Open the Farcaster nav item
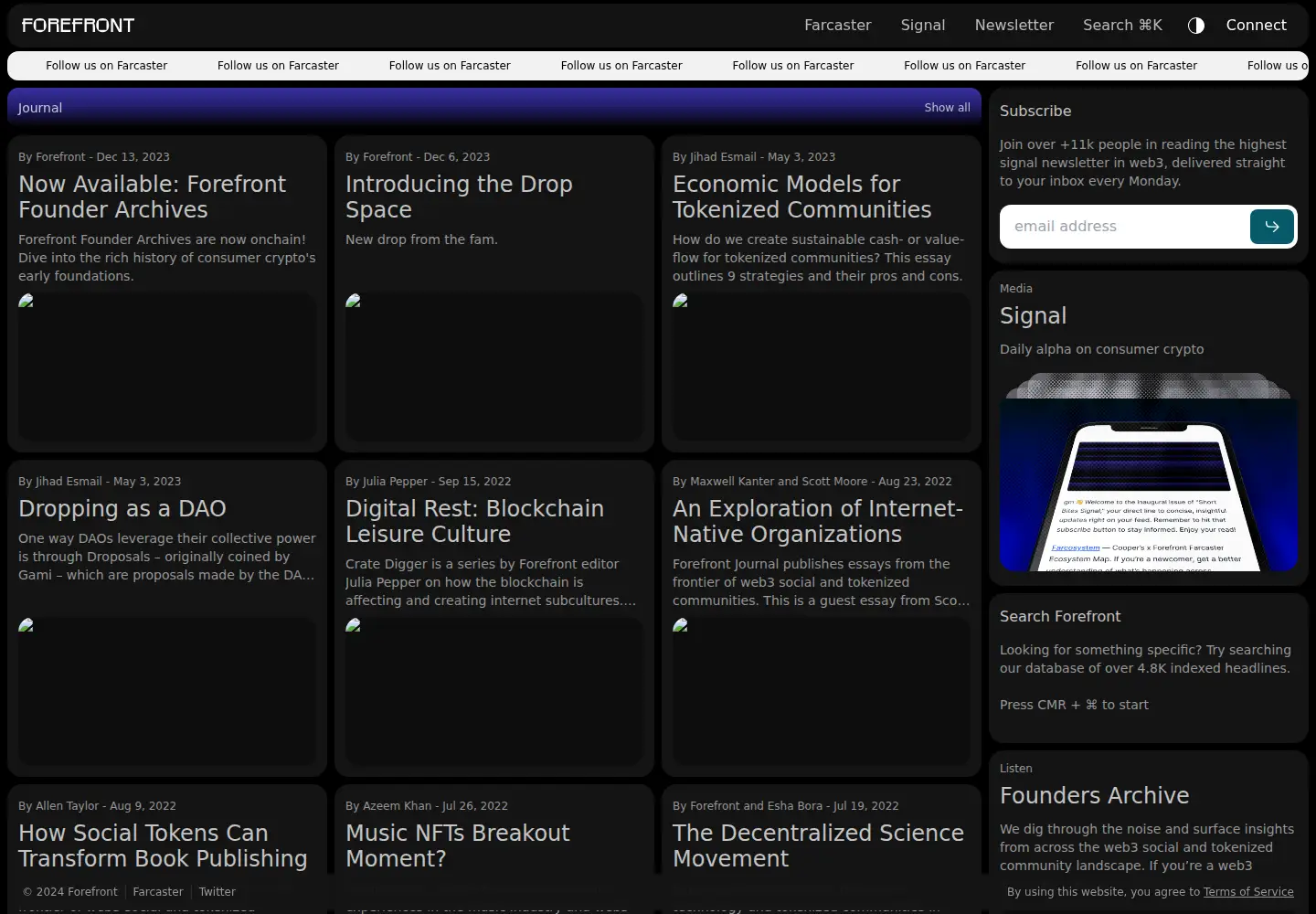This screenshot has width=1316, height=914. (x=837, y=26)
